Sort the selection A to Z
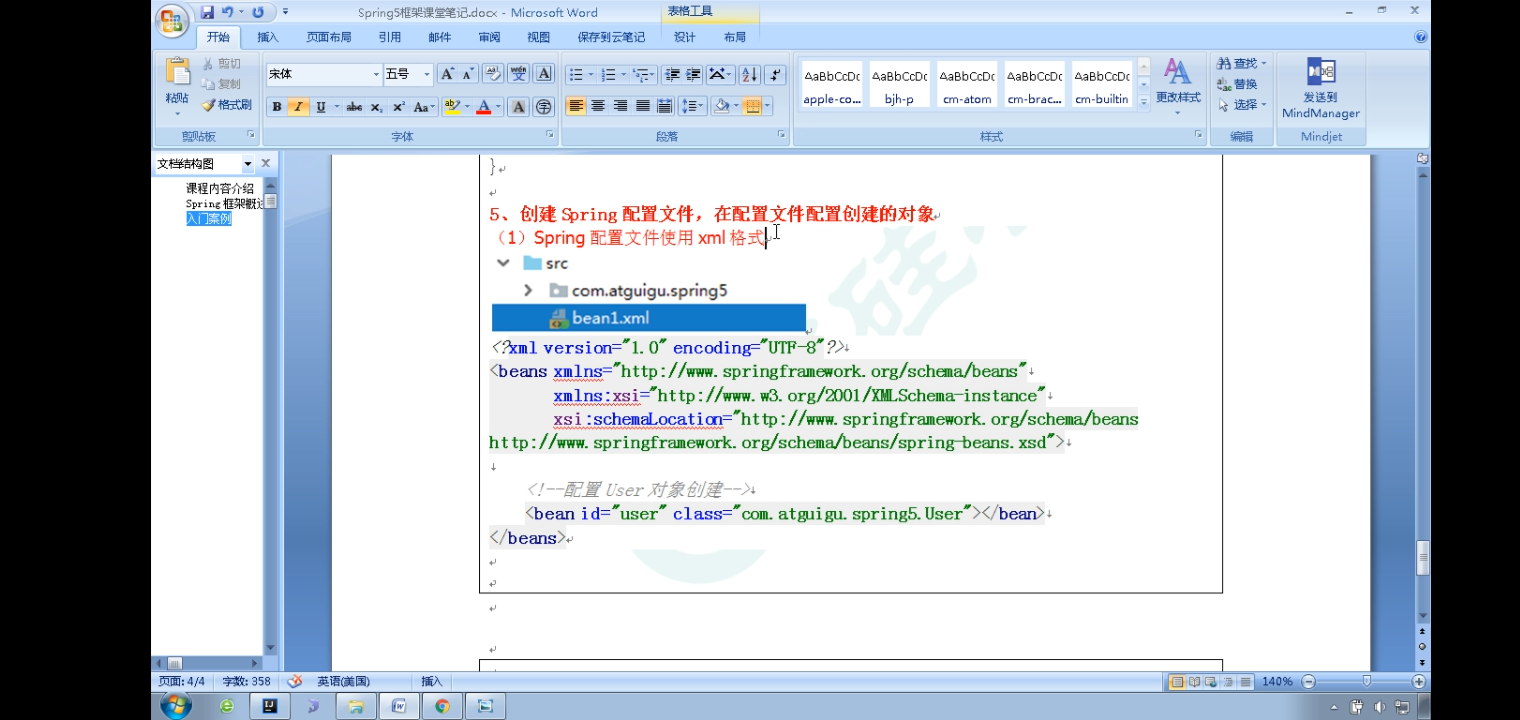Screen dimensions: 1520x720 (x=749, y=75)
